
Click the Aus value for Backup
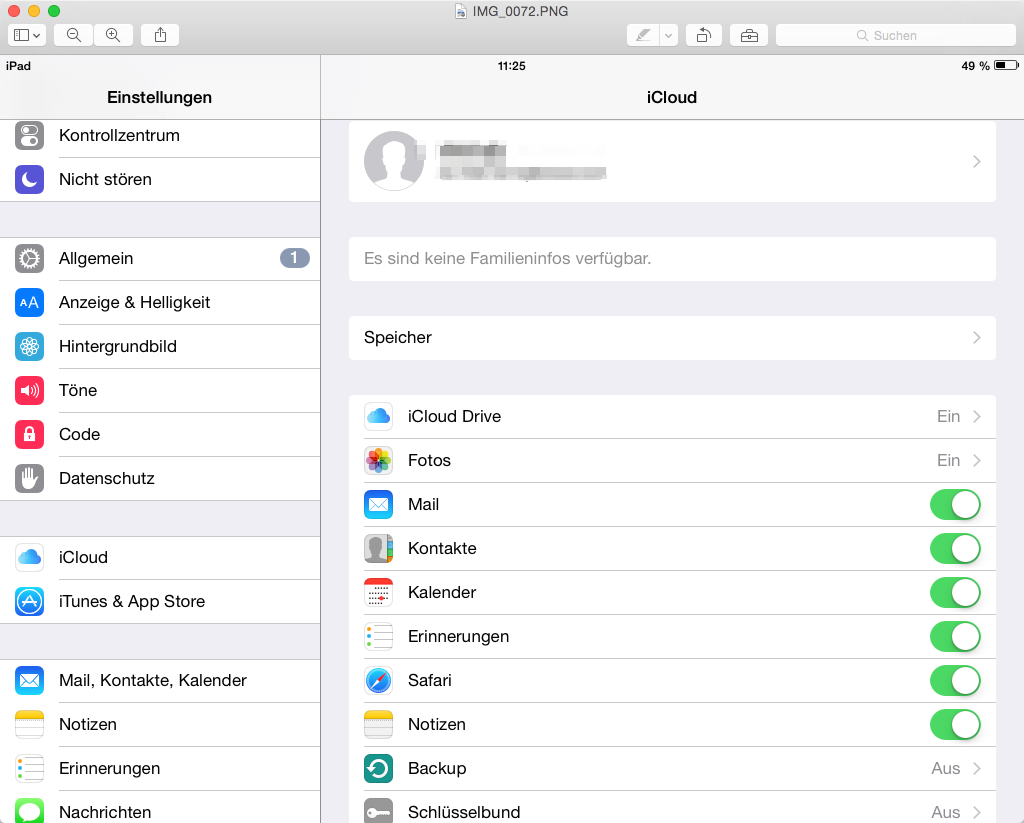pos(946,768)
